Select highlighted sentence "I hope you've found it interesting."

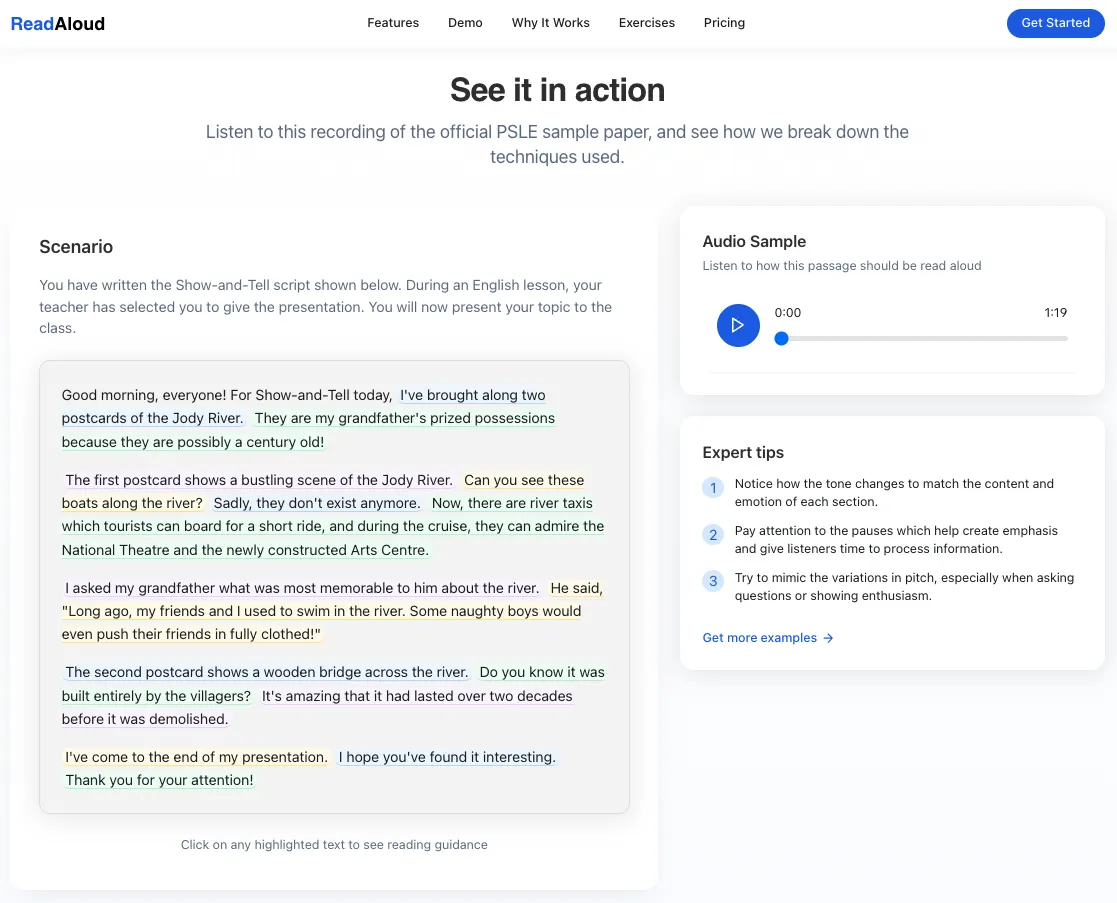click(447, 757)
